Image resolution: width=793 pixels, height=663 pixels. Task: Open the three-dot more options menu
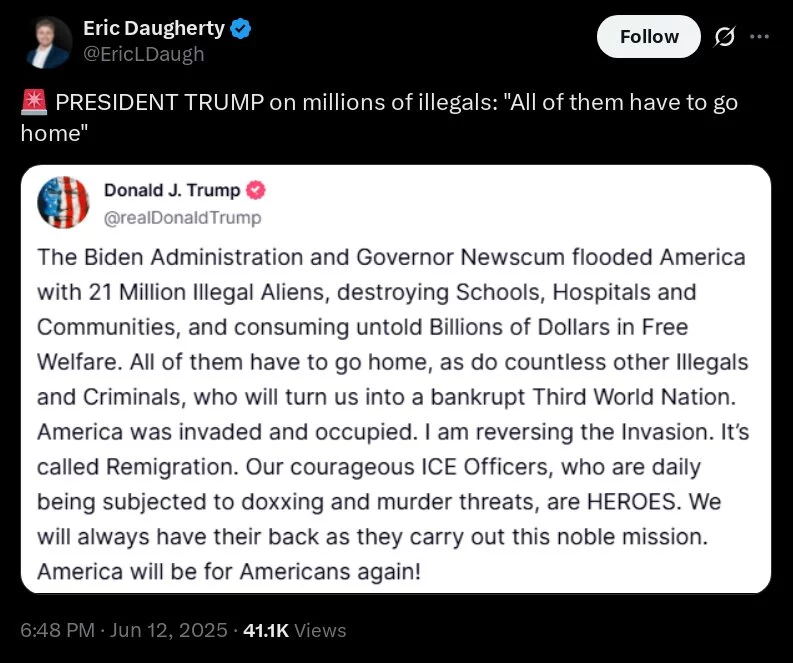coord(760,36)
